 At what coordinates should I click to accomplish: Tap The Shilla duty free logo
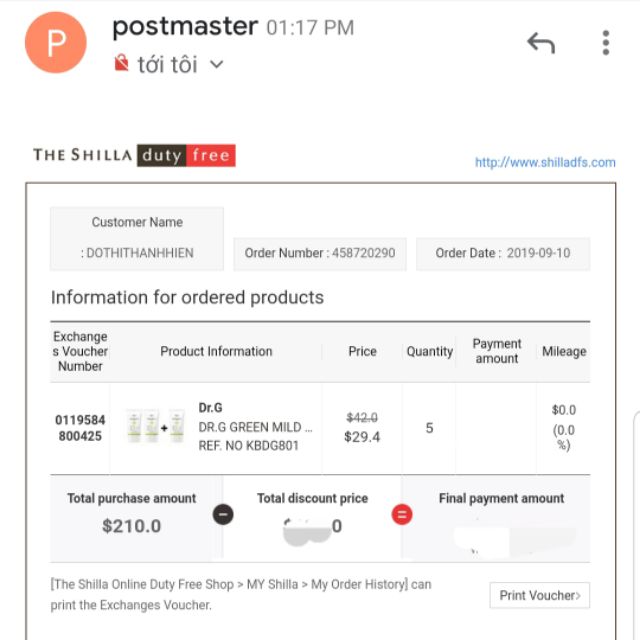coord(134,155)
